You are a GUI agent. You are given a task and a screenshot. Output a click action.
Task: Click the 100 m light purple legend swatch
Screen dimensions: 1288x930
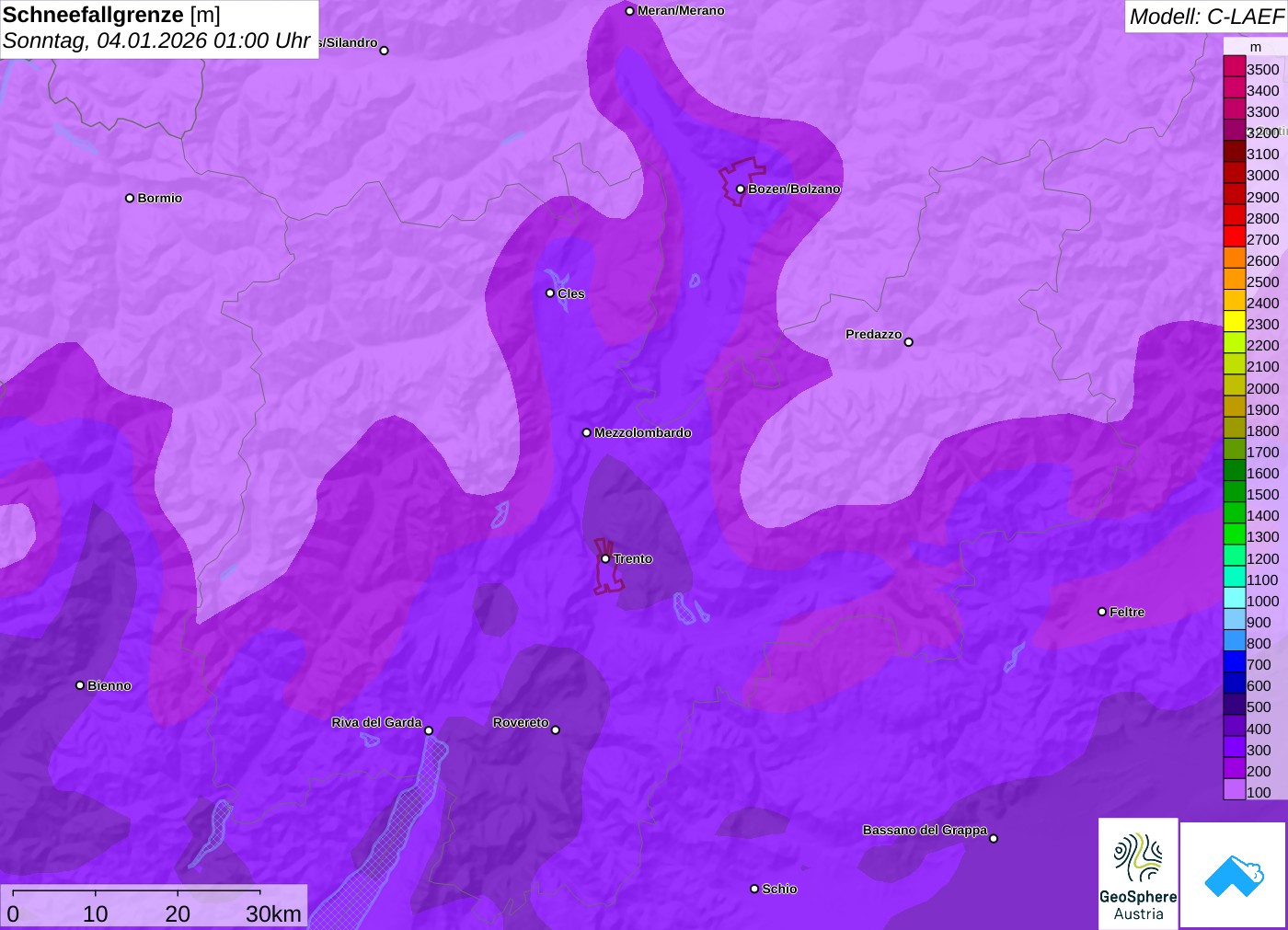point(1234,789)
